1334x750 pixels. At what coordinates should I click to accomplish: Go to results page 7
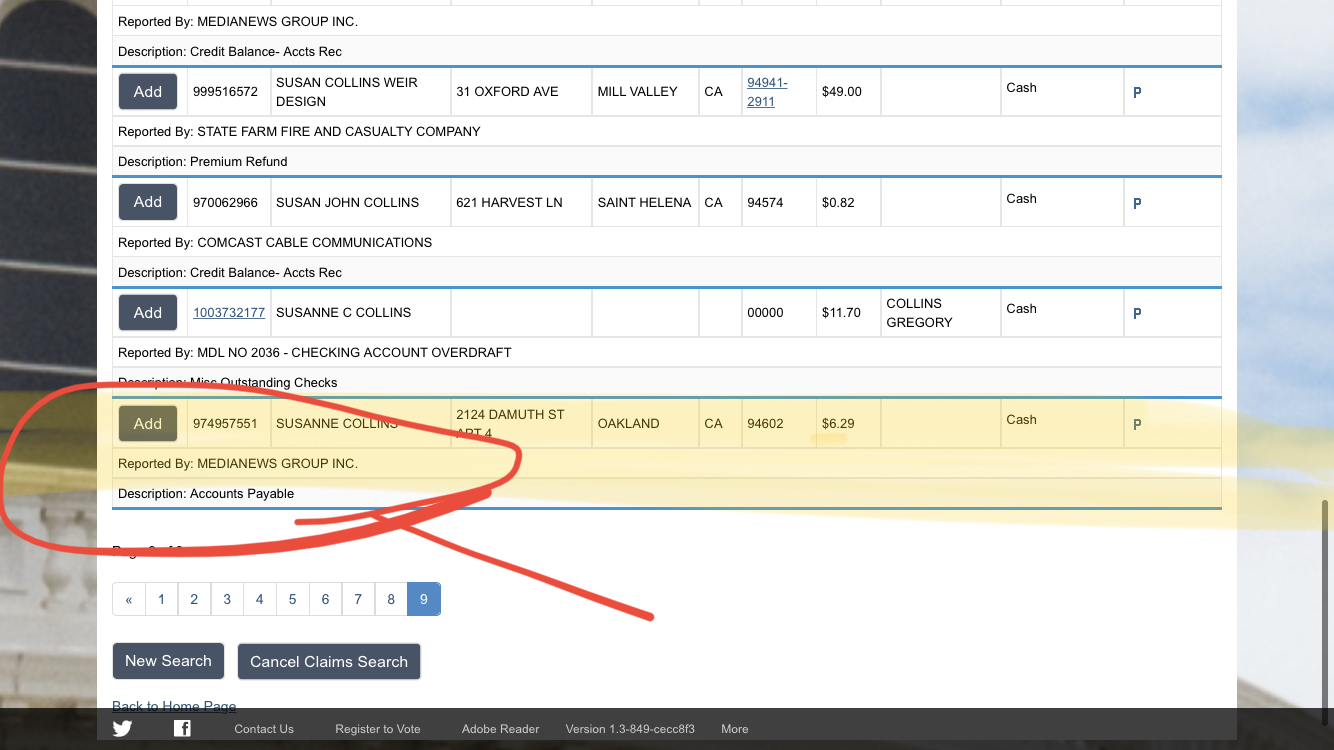pos(358,599)
